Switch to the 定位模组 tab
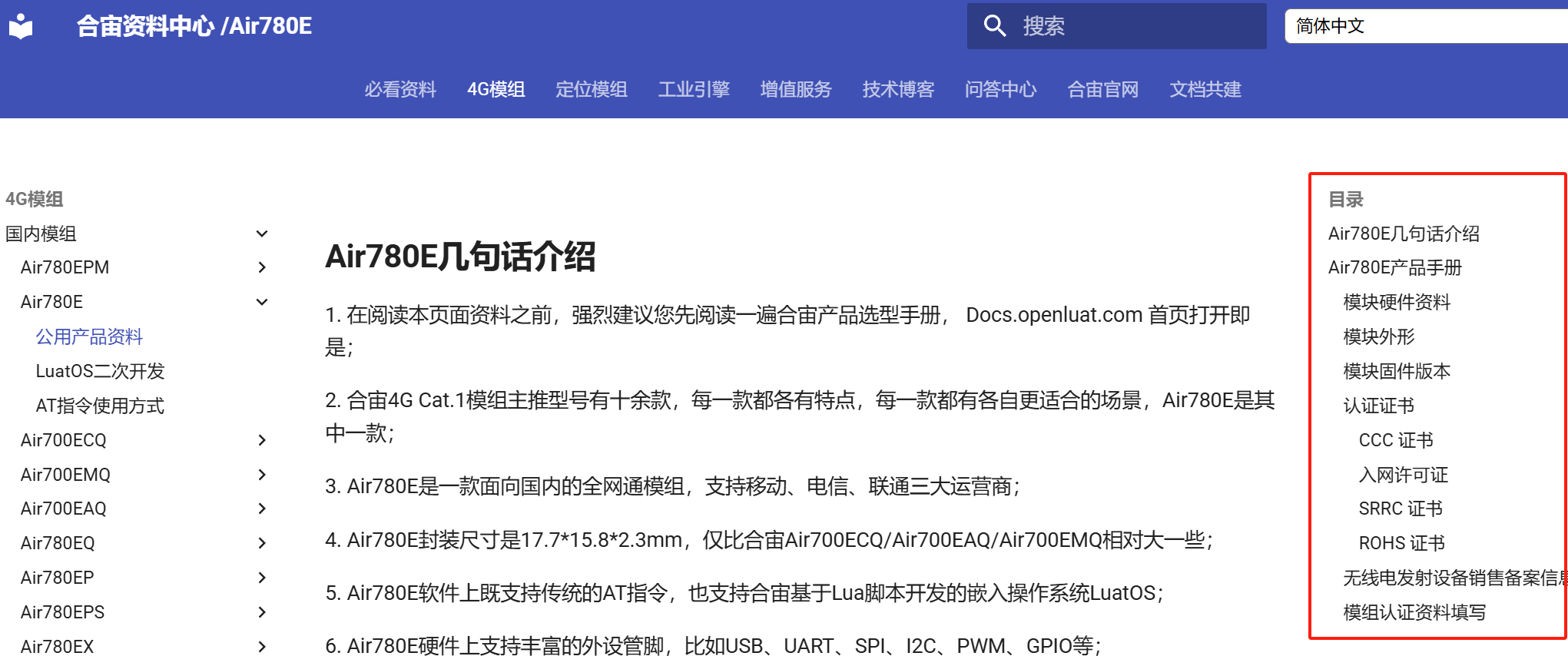1568x666 pixels. [592, 89]
